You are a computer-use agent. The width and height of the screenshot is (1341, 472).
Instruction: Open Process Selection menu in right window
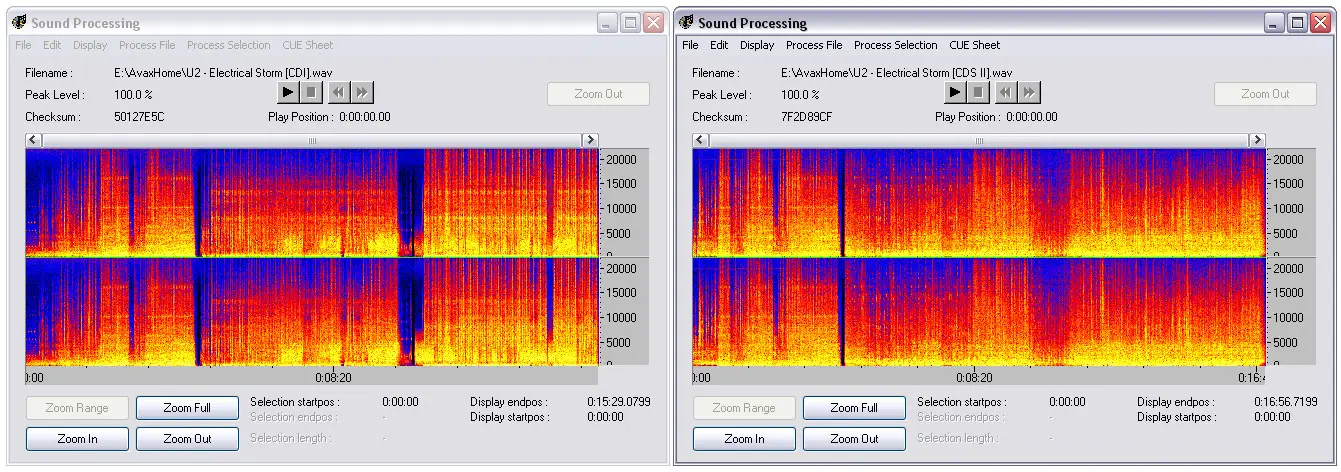pyautogui.click(x=895, y=45)
